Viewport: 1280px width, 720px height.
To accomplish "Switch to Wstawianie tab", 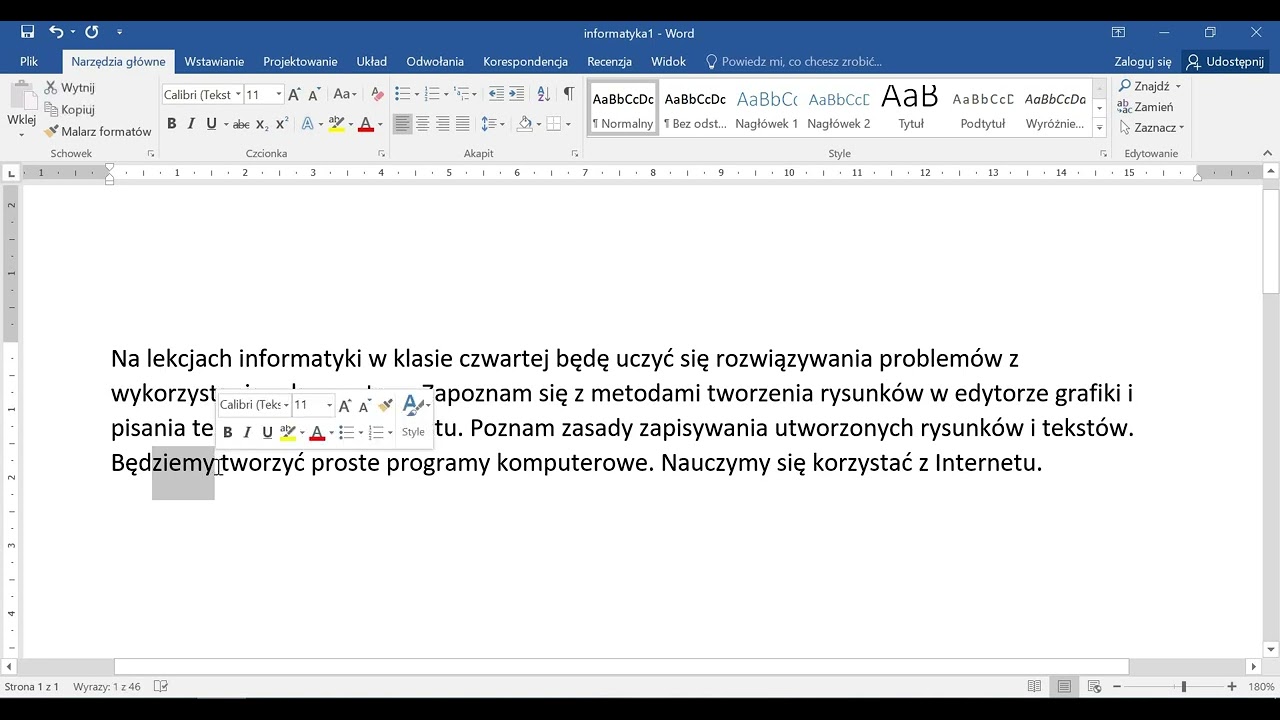I will [x=214, y=62].
